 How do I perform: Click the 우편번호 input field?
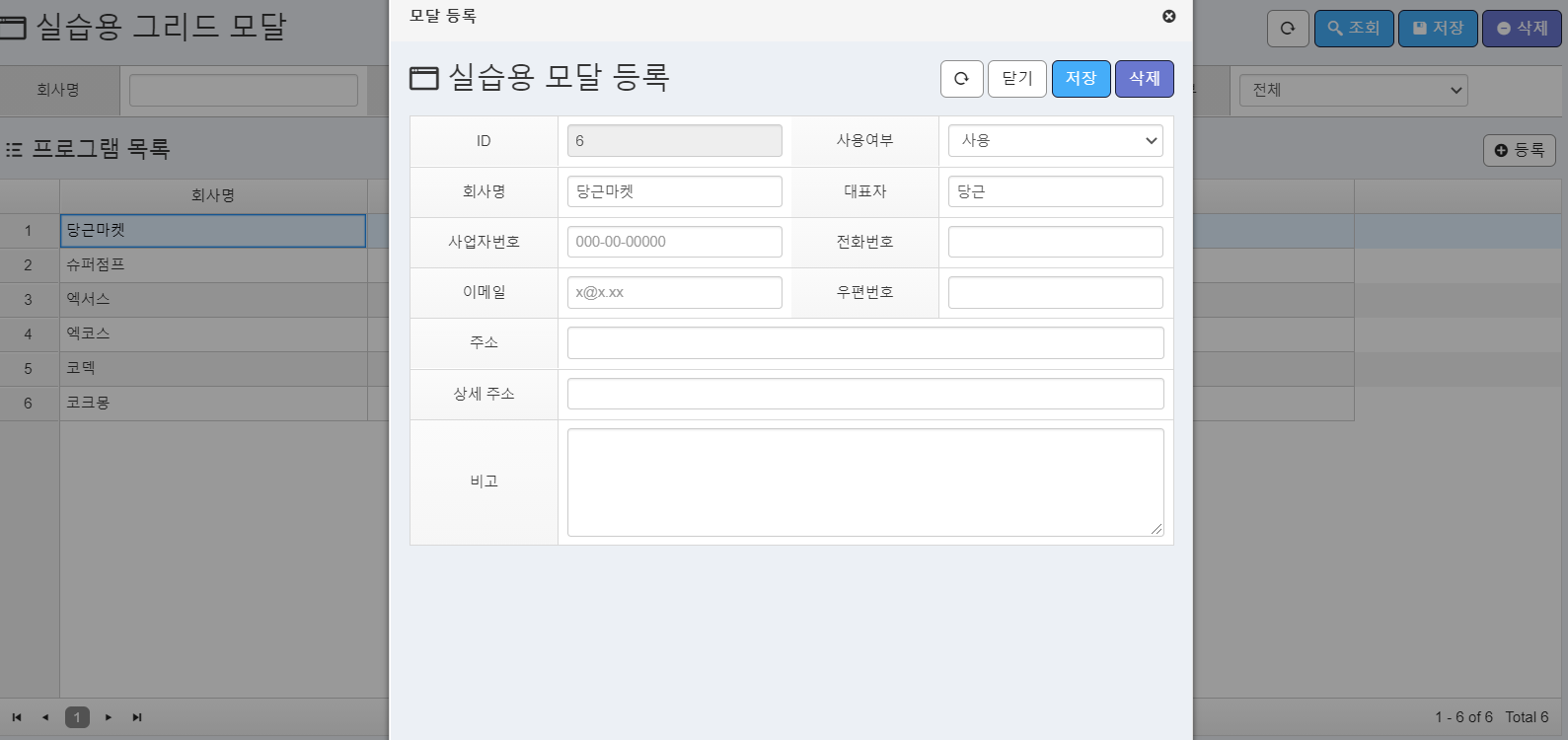[x=1055, y=292]
